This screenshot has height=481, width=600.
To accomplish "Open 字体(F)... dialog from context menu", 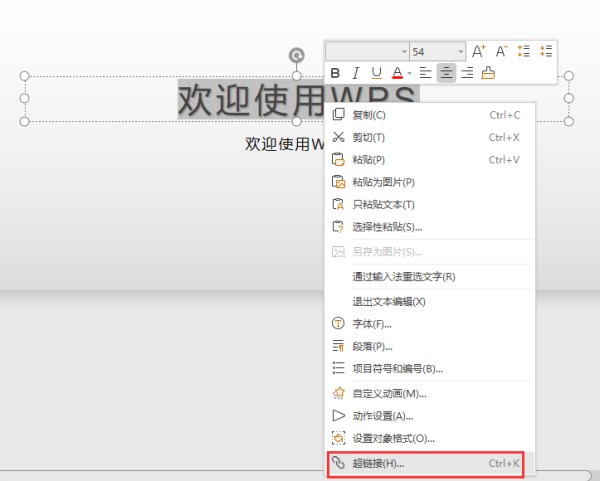I will click(372, 324).
